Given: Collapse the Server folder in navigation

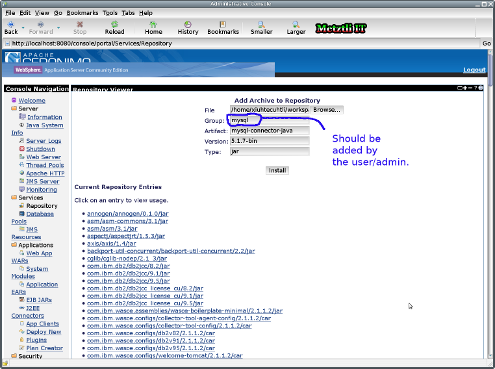Looking at the screenshot, I should click(x=14, y=109).
